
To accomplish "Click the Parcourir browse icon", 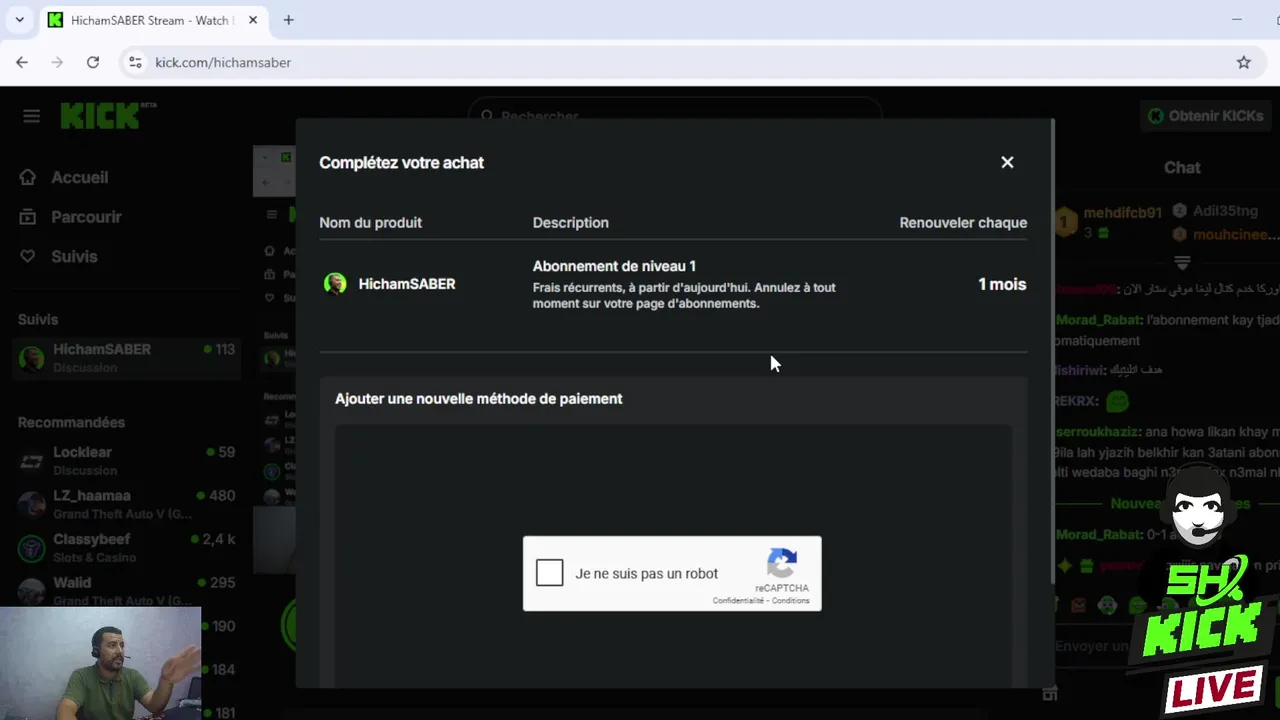I will [x=28, y=217].
